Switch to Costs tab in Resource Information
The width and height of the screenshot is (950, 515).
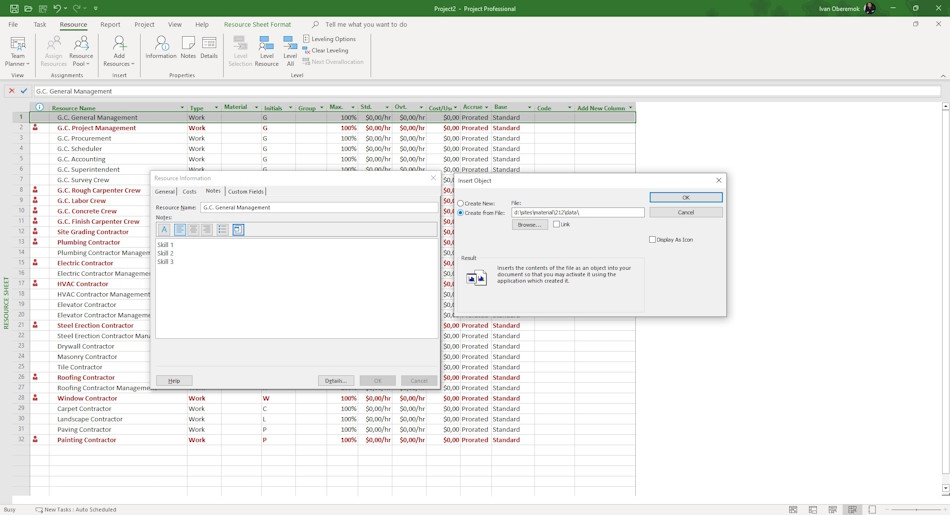(x=190, y=191)
